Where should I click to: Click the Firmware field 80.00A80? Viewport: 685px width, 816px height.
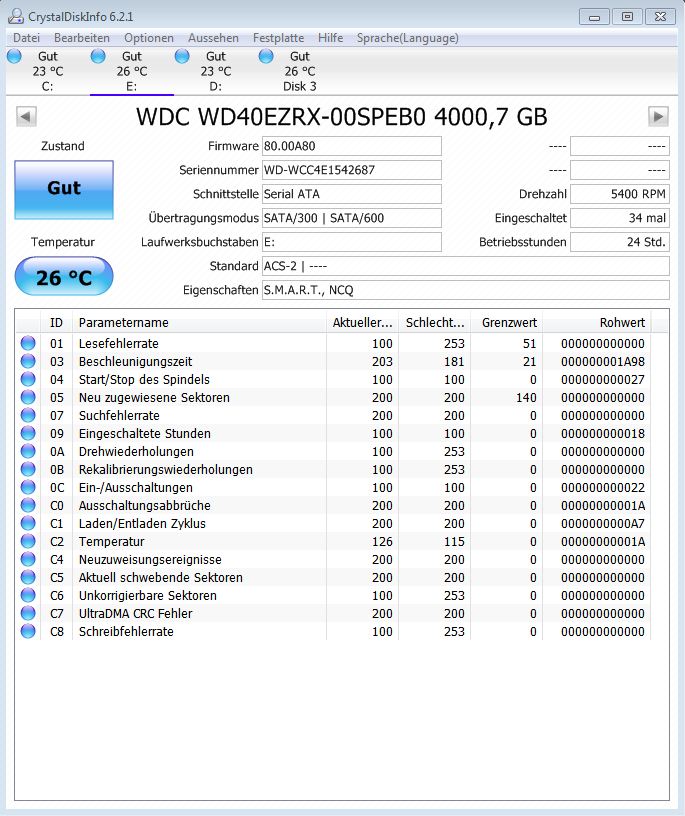click(x=352, y=146)
